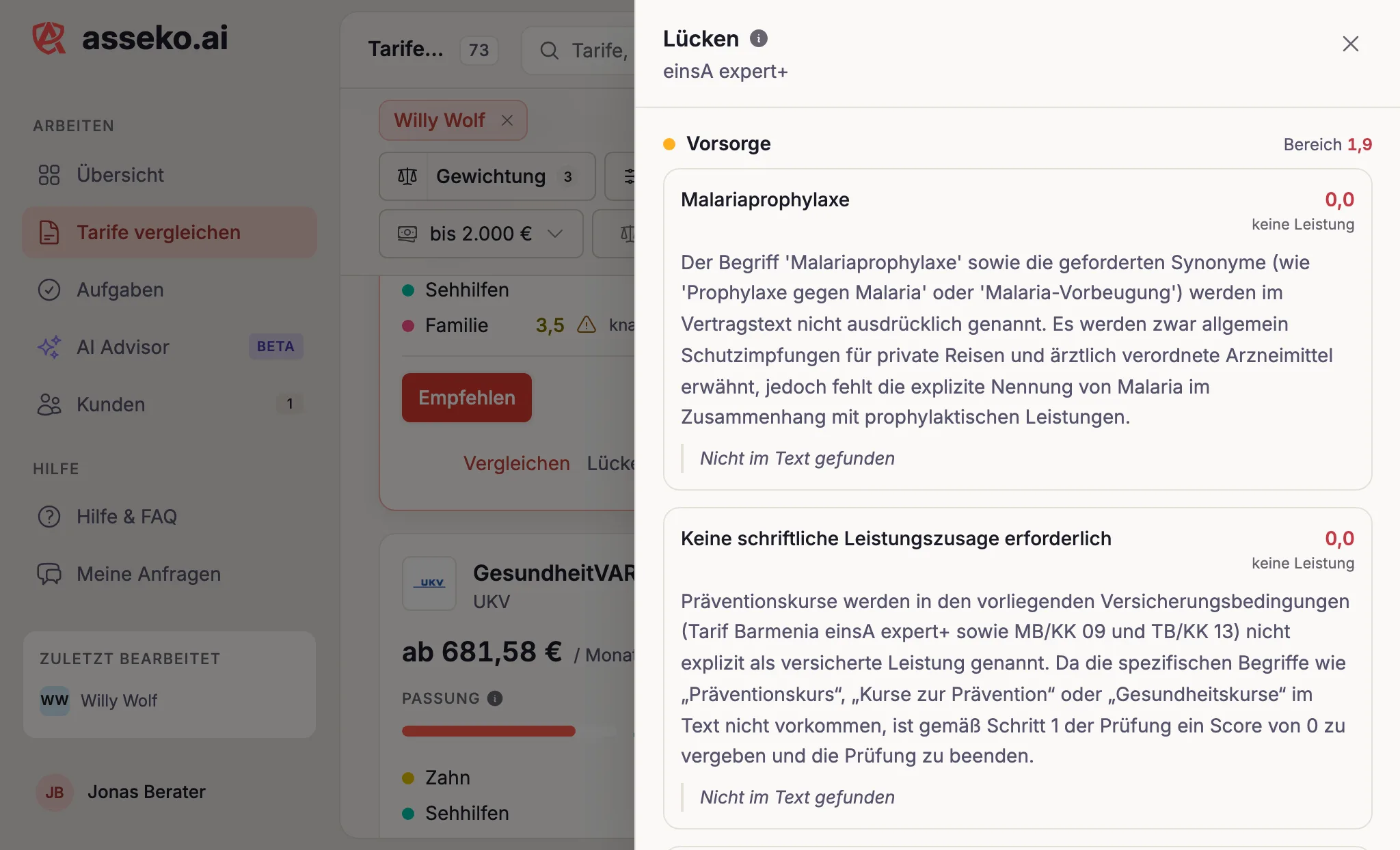1400x850 pixels.
Task: Open the info icon next to Lücken
Action: [x=759, y=38]
